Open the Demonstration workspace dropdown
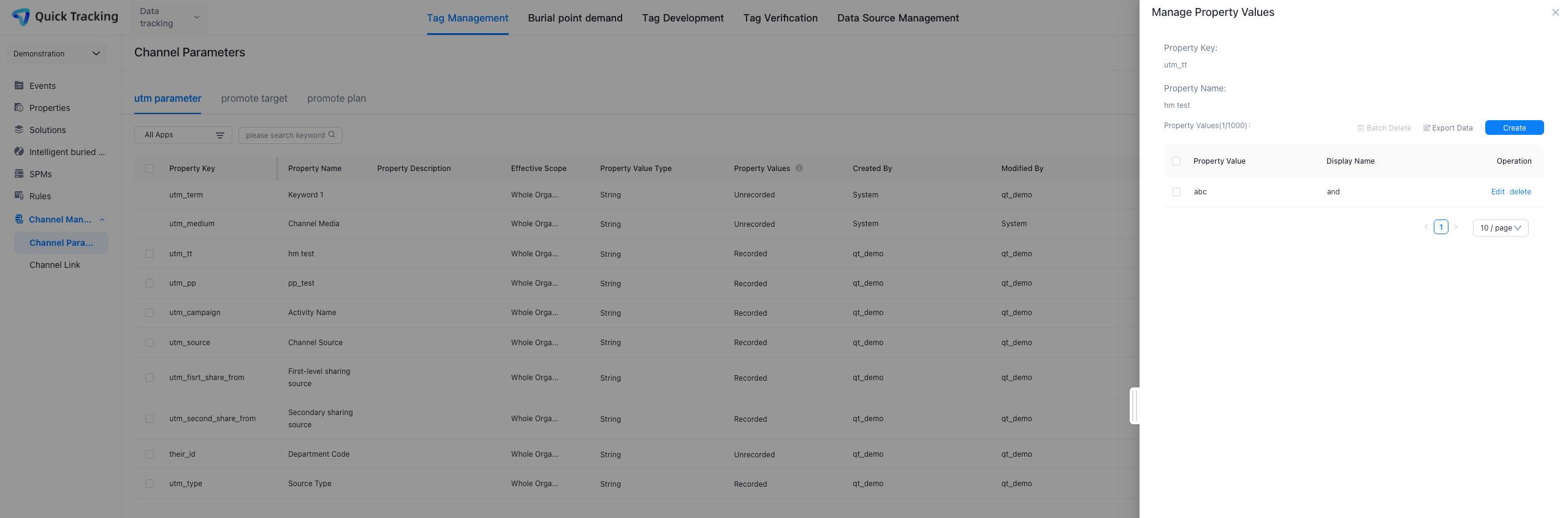Viewport: 1568px width, 518px height. tap(56, 53)
